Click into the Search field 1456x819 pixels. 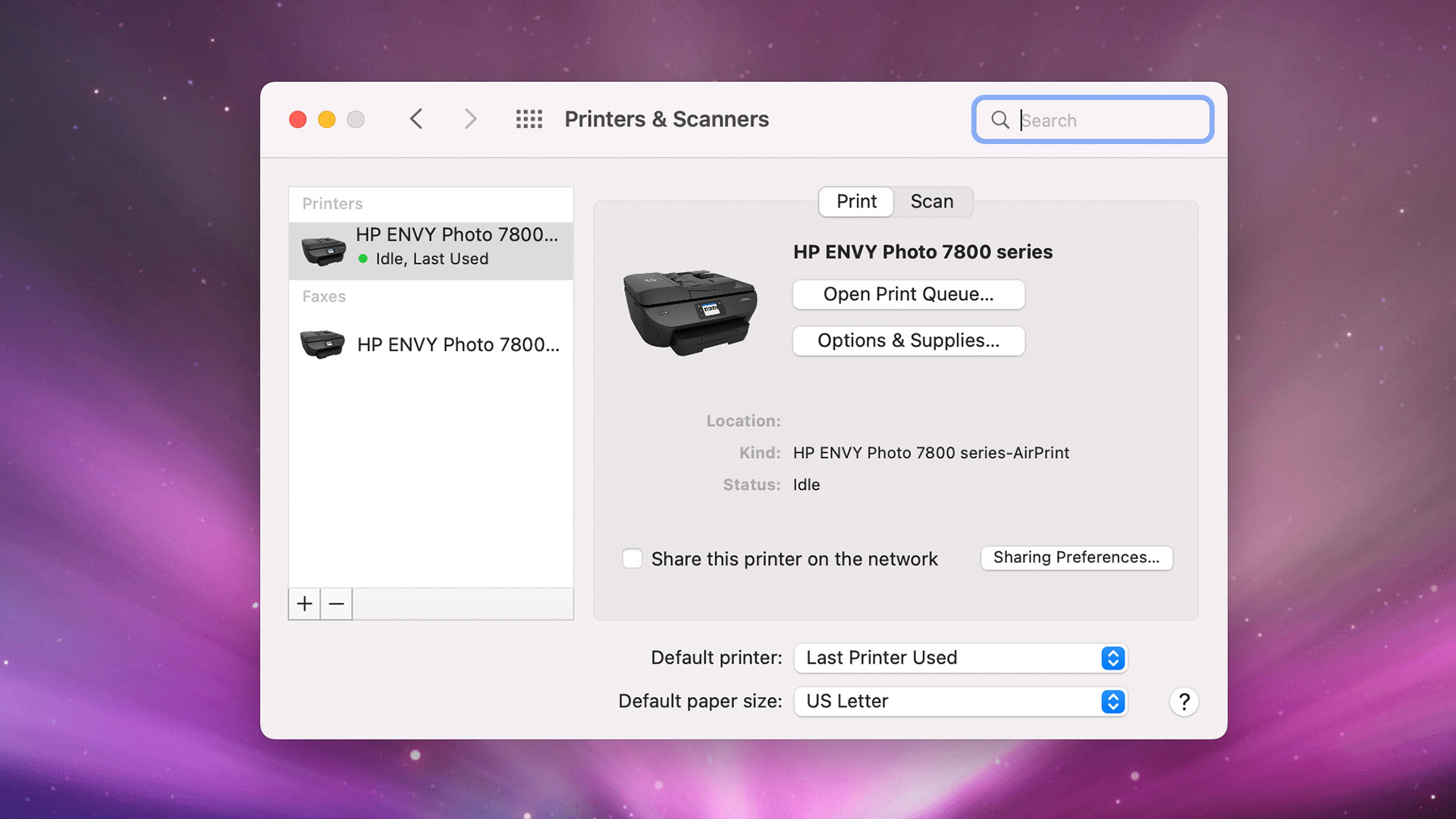pyautogui.click(x=1107, y=120)
